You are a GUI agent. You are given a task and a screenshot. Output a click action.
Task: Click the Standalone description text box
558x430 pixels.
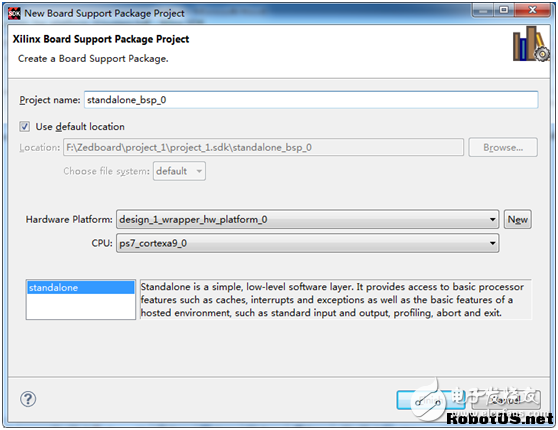pos(336,300)
